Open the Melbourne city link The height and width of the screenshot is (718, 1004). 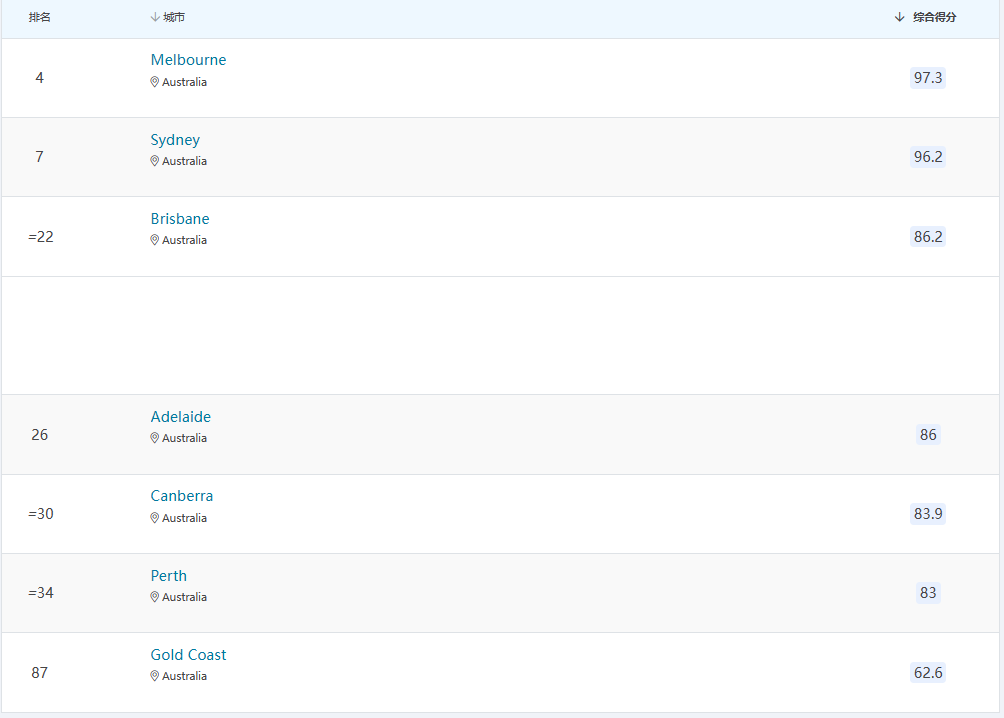(x=188, y=60)
